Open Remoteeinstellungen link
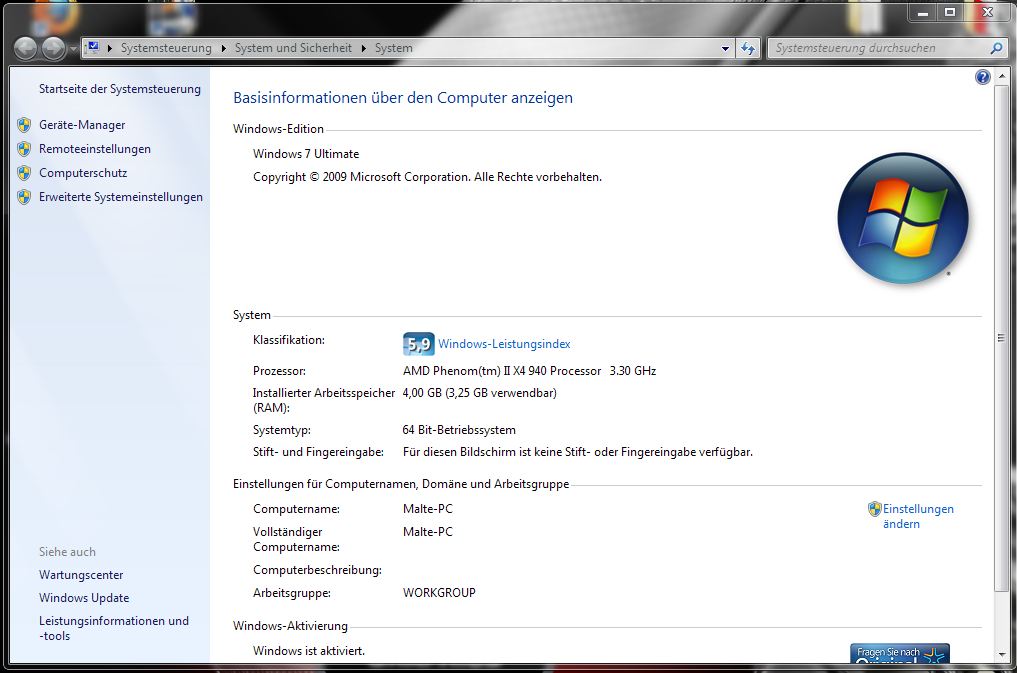This screenshot has width=1017, height=673. point(95,148)
